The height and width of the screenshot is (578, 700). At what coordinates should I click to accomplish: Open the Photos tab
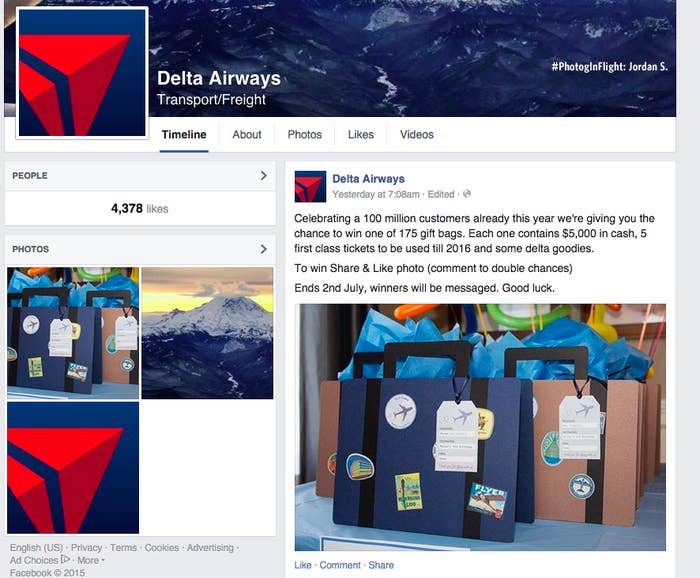click(x=304, y=134)
